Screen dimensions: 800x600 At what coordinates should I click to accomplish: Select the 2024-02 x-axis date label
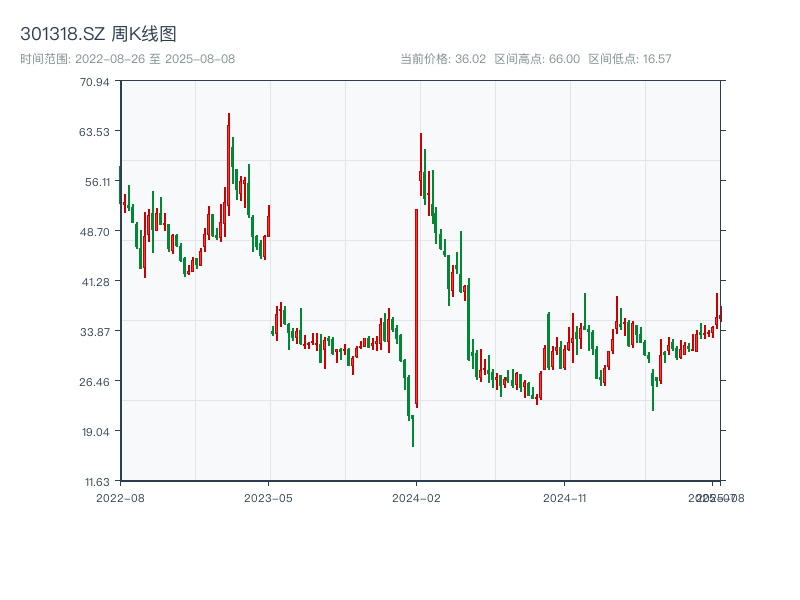[x=417, y=496]
